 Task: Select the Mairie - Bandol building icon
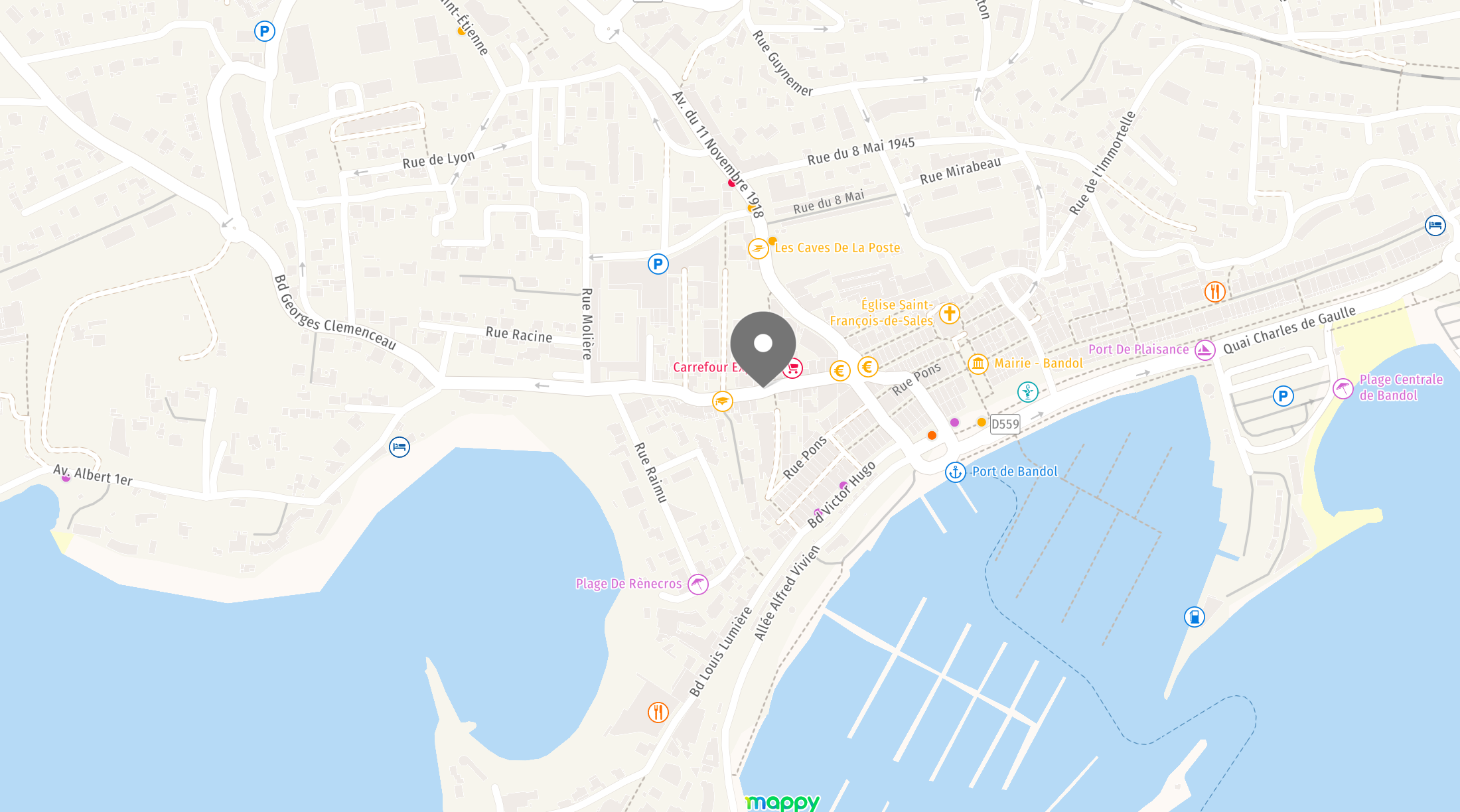pos(978,364)
